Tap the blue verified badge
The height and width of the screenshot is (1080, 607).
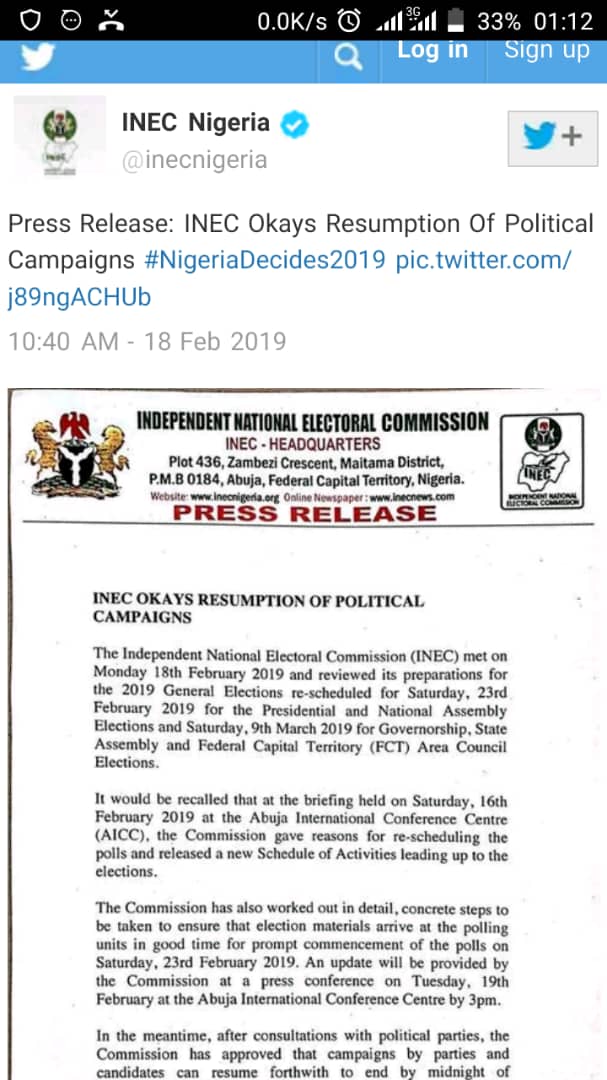point(295,124)
